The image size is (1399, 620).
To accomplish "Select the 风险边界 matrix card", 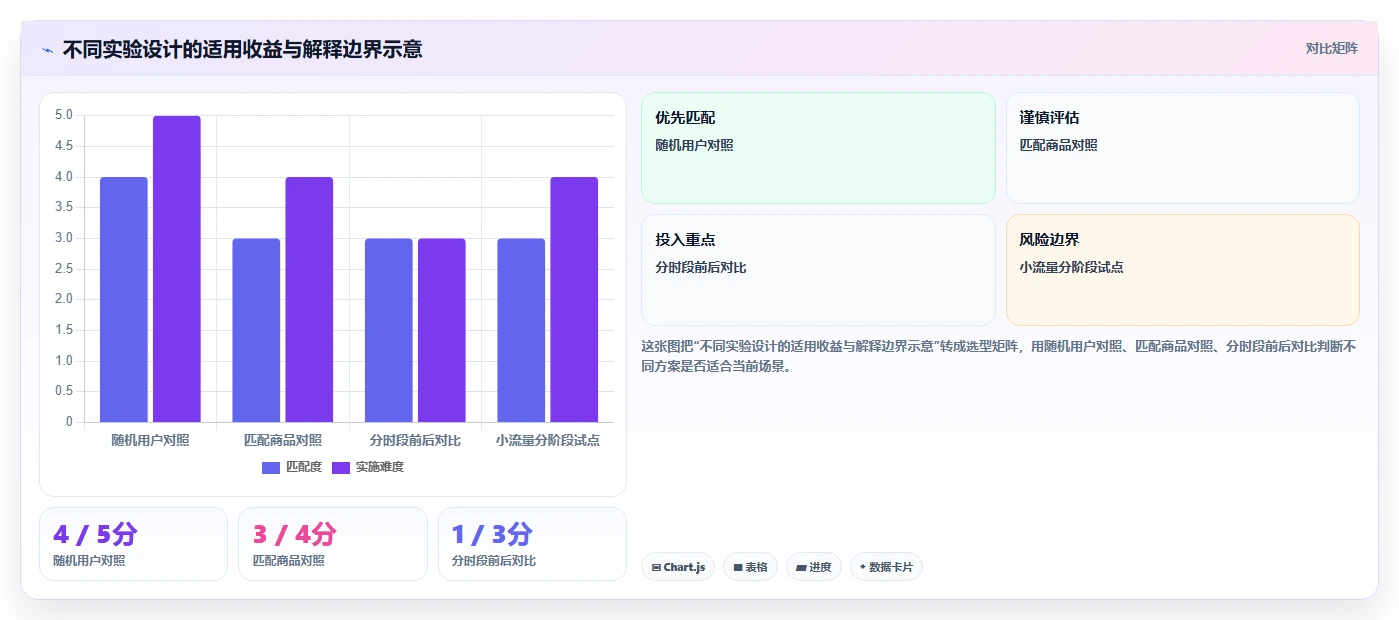I will [x=1182, y=270].
